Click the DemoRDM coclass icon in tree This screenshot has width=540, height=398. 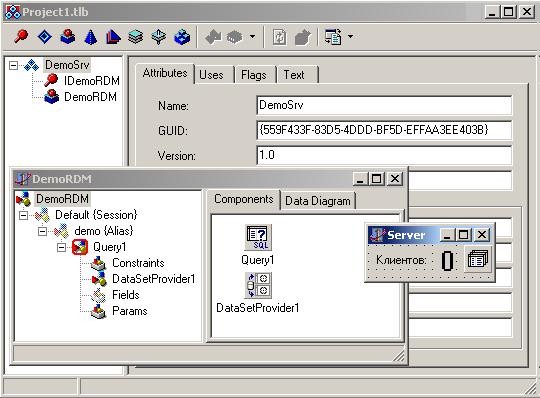(52, 96)
